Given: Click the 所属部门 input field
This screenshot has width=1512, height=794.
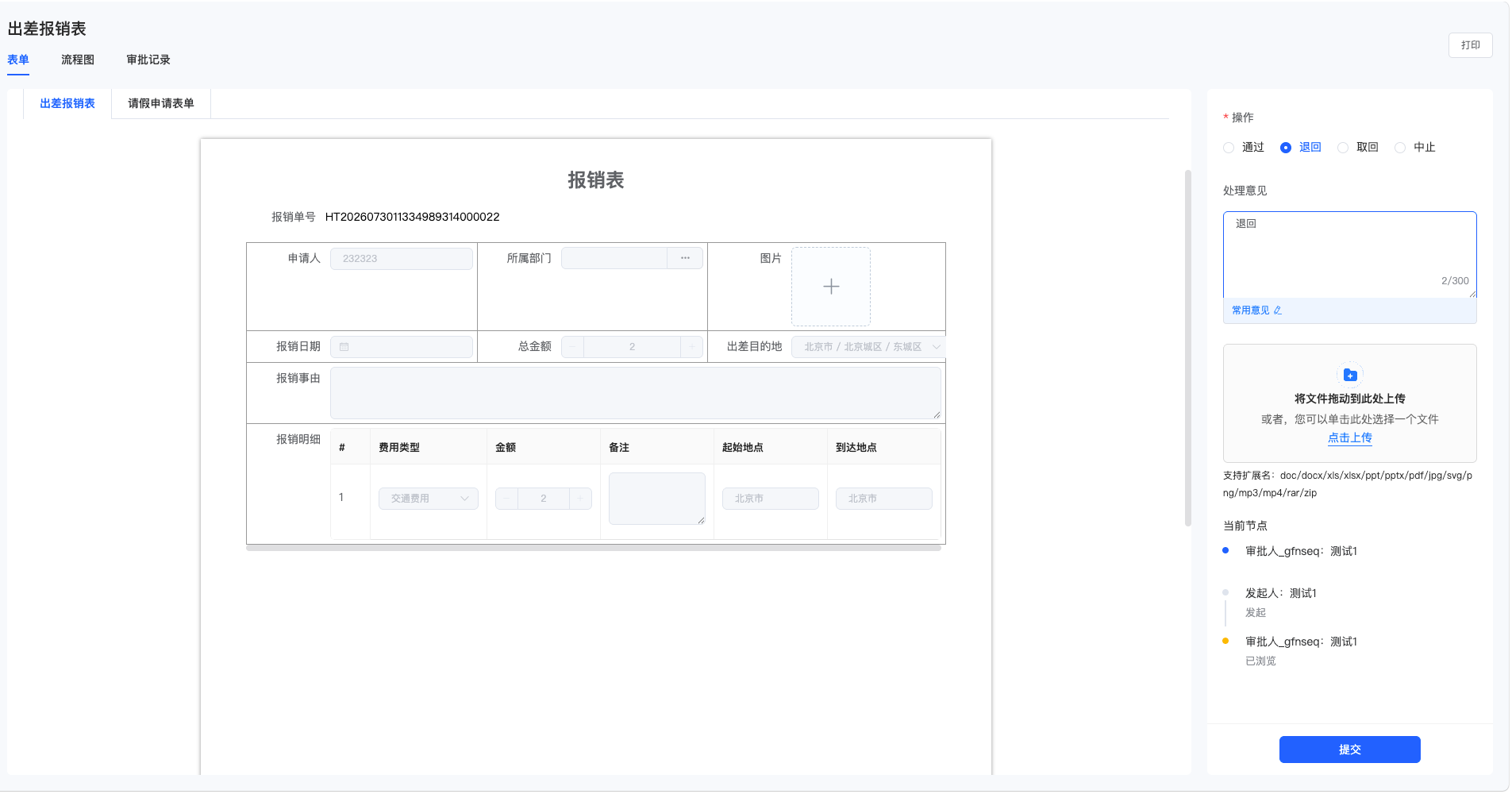Looking at the screenshot, I should point(614,258).
